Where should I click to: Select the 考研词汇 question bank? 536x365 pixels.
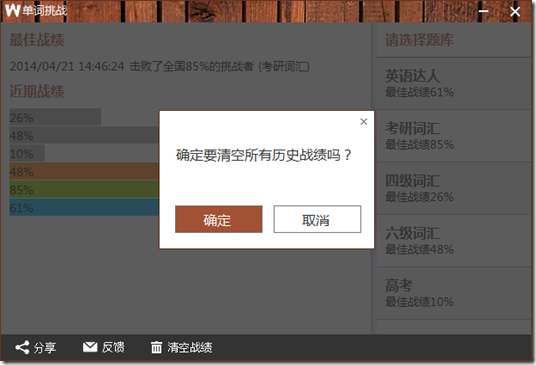pyautogui.click(x=454, y=136)
